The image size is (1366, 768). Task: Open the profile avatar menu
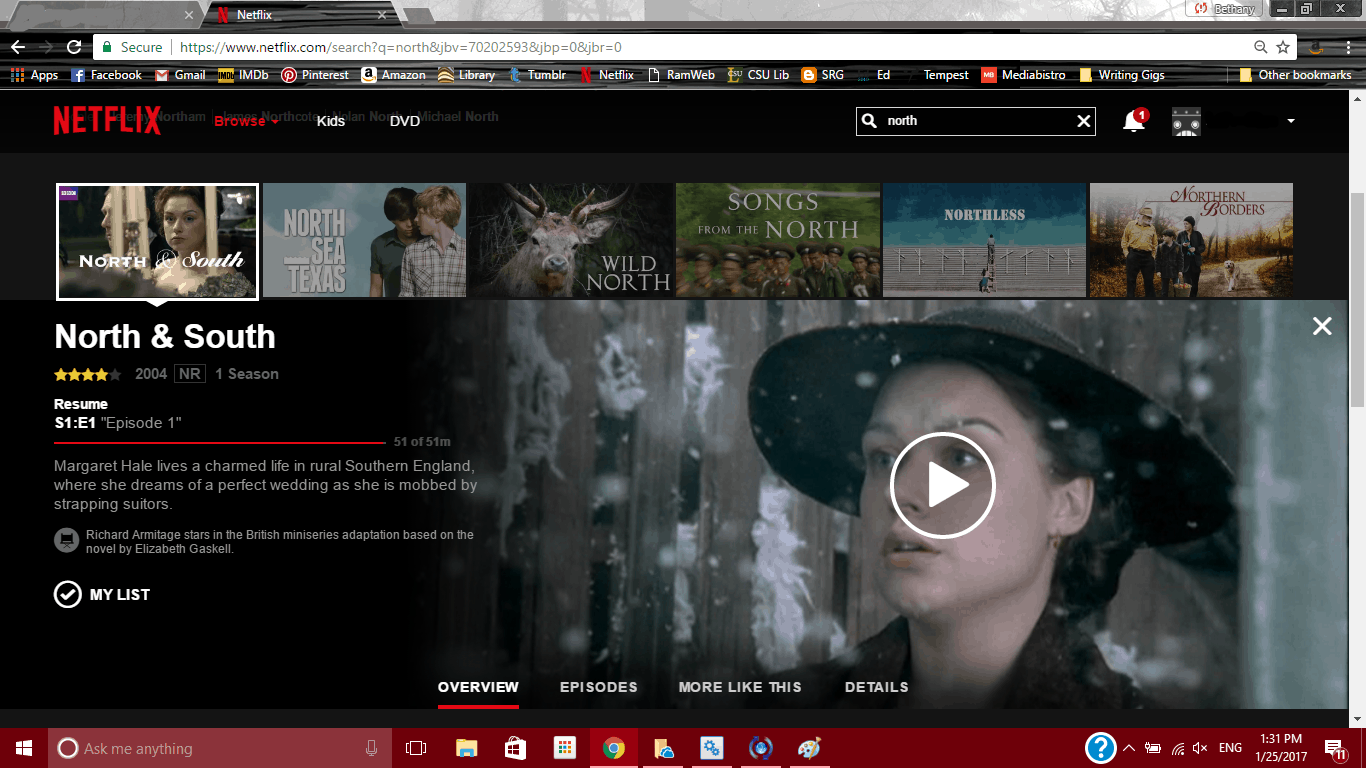tap(1186, 121)
